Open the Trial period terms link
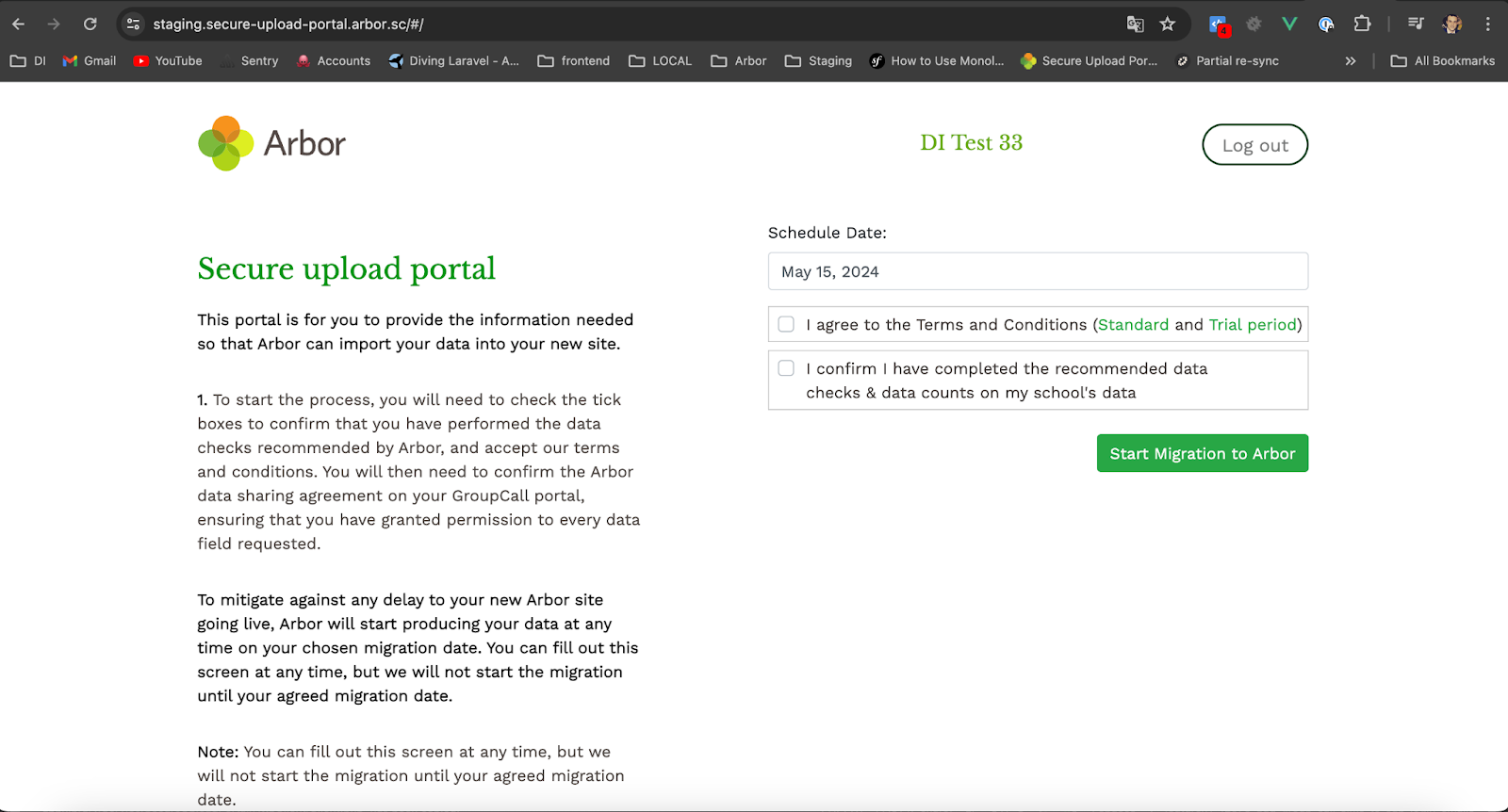 [1253, 325]
